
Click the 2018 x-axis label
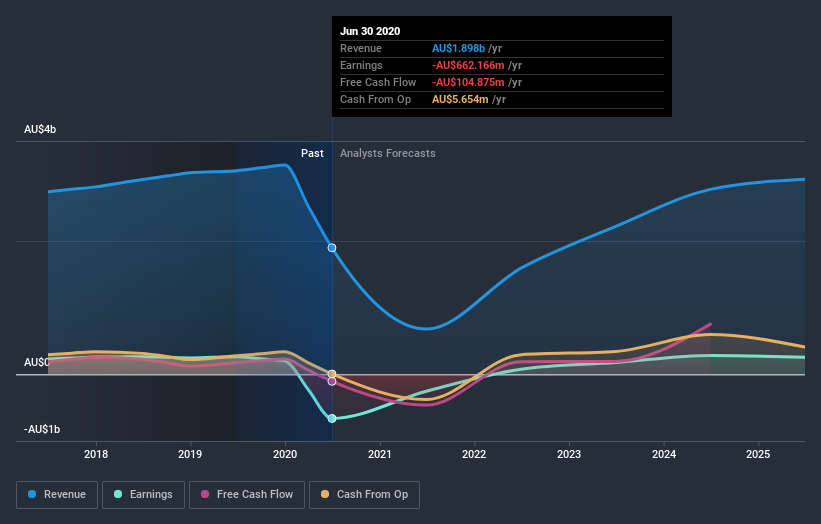96,454
